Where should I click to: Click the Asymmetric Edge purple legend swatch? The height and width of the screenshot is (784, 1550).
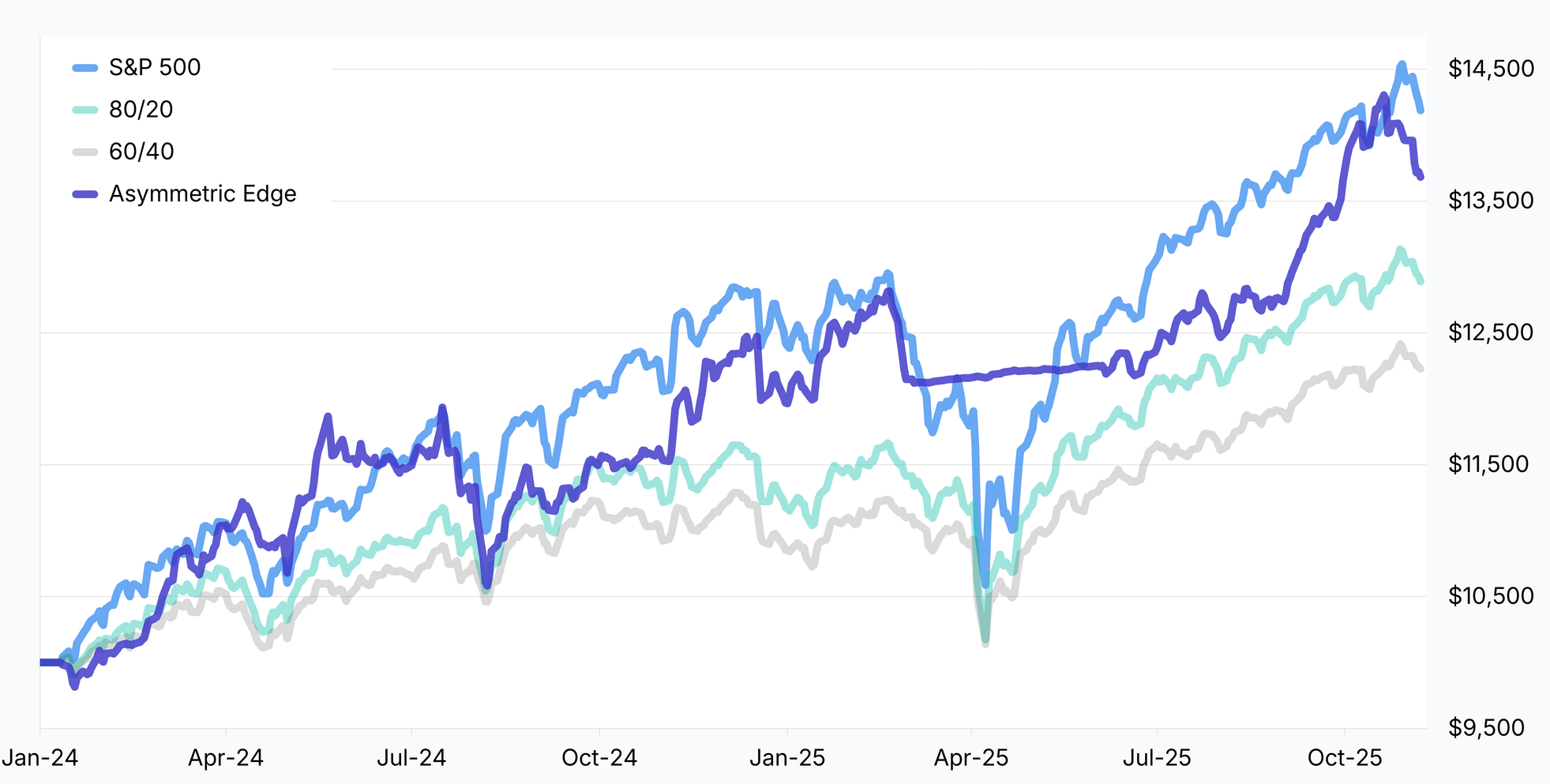[x=85, y=194]
